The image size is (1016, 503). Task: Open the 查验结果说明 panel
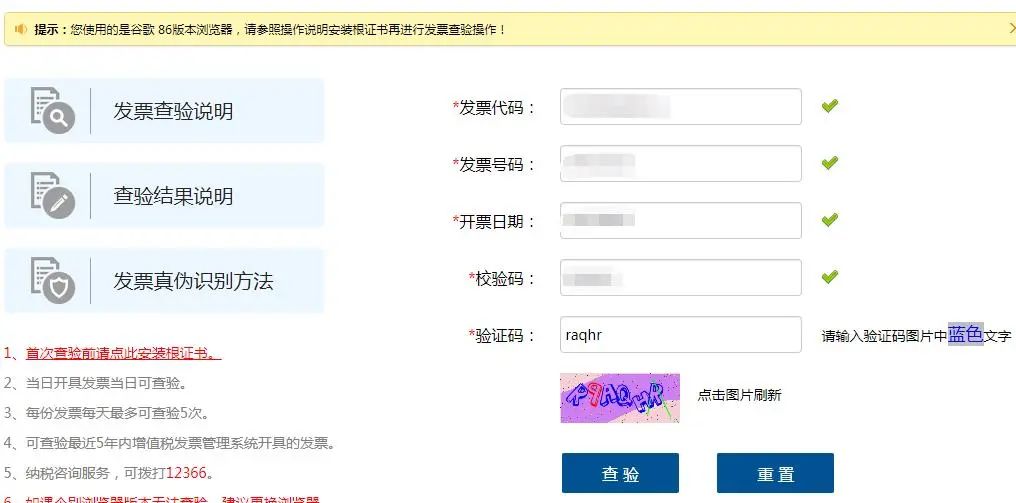(x=164, y=196)
